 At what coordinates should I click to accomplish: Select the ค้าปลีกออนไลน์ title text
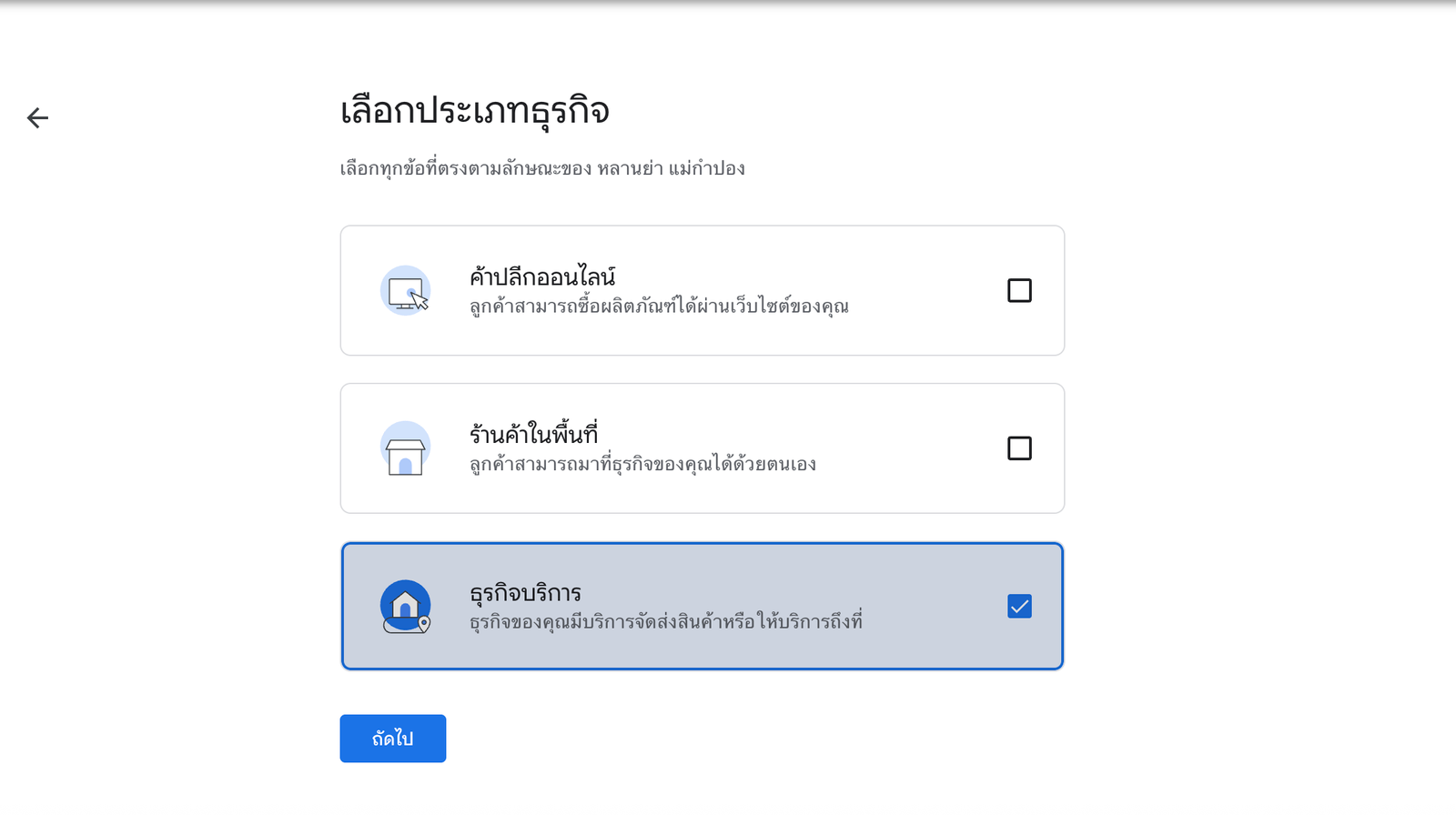tap(542, 277)
